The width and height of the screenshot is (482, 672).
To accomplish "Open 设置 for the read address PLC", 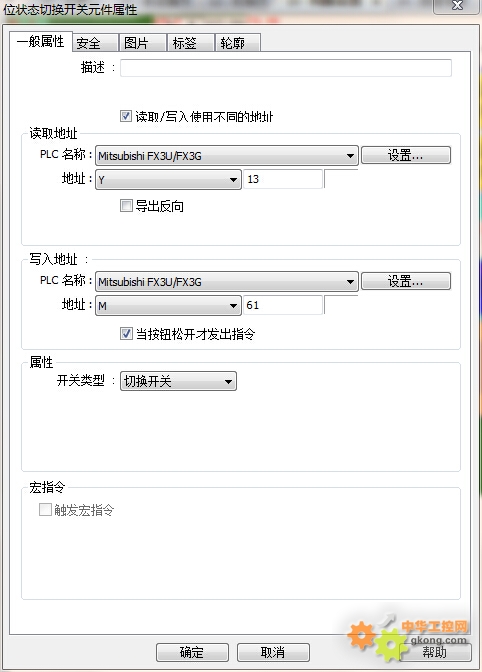I will click(x=406, y=155).
